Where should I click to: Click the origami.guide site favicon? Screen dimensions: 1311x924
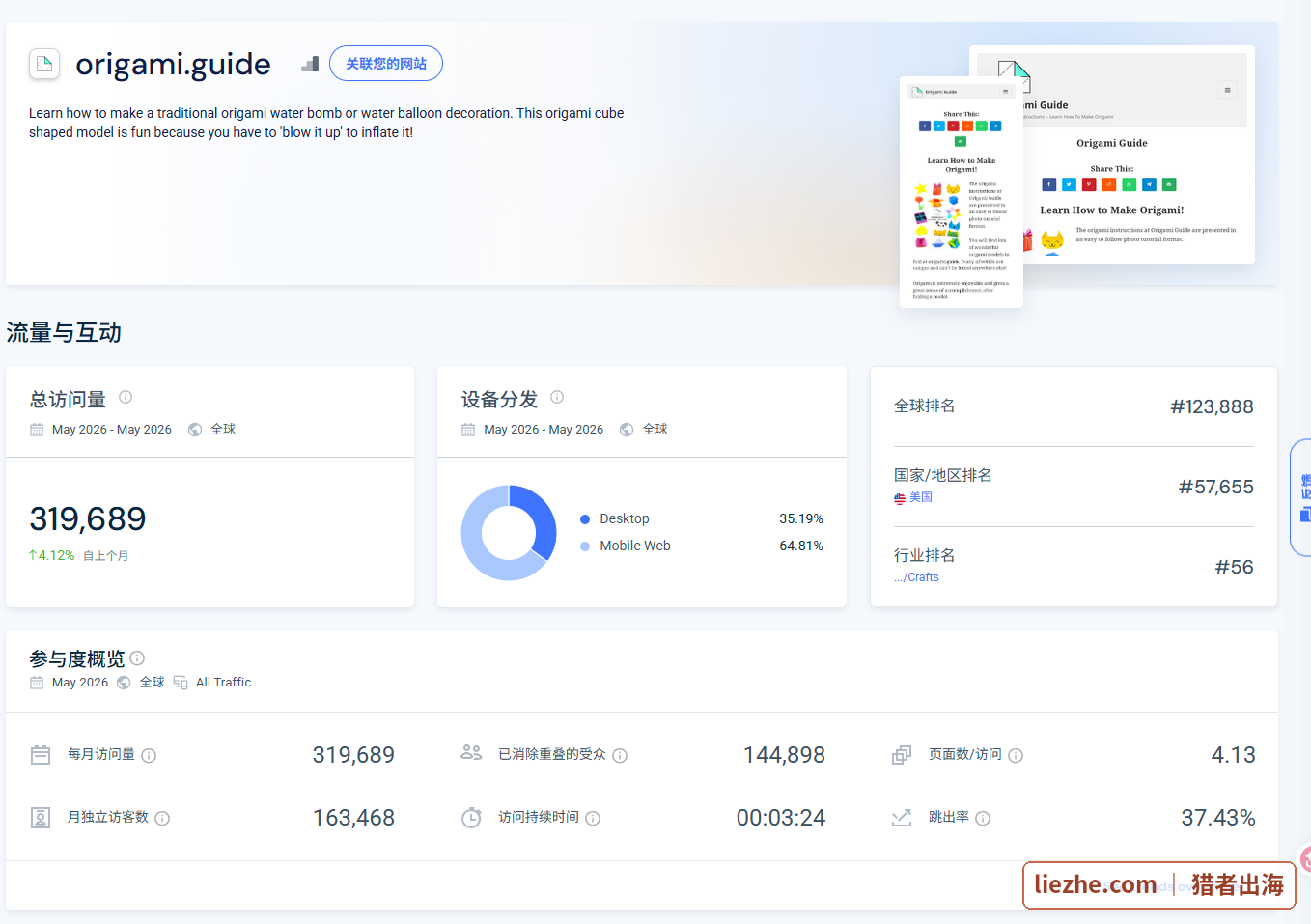pos(44,64)
